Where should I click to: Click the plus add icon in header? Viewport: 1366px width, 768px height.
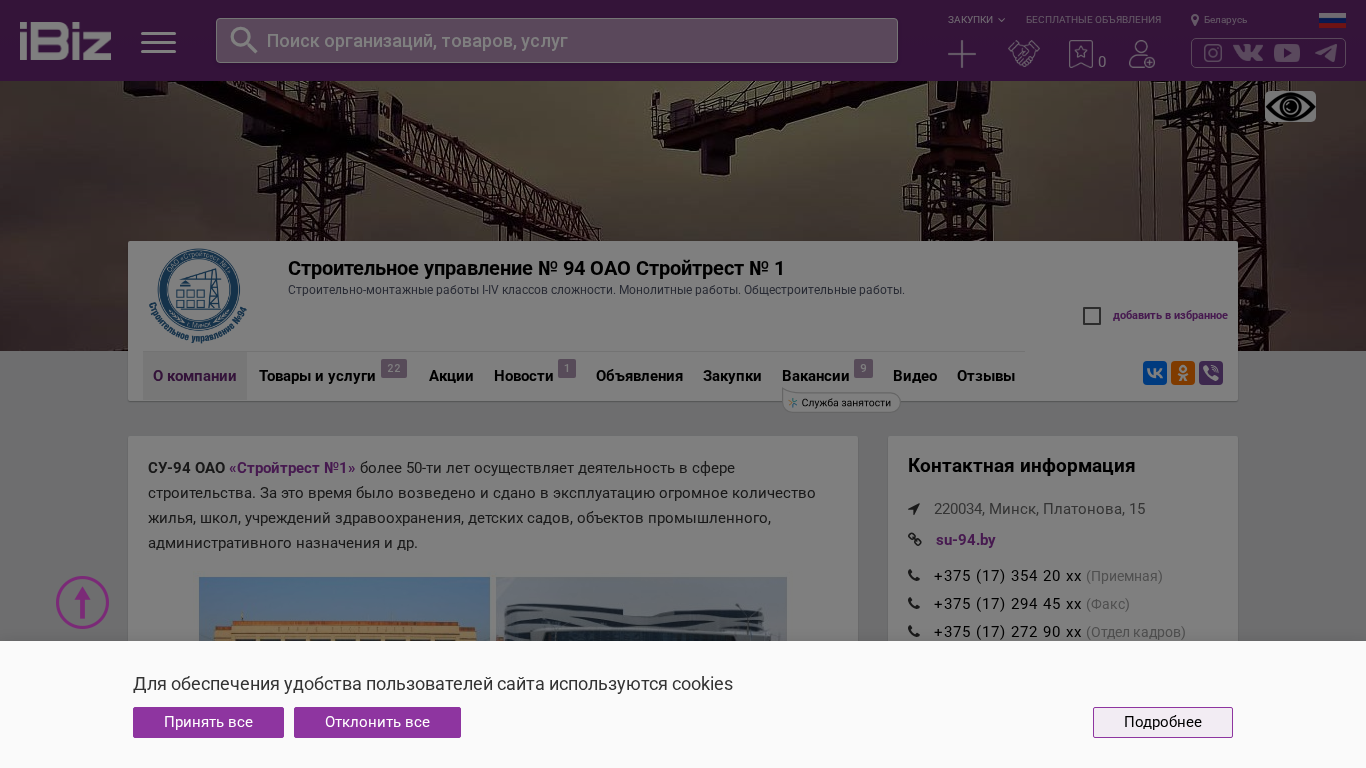962,54
